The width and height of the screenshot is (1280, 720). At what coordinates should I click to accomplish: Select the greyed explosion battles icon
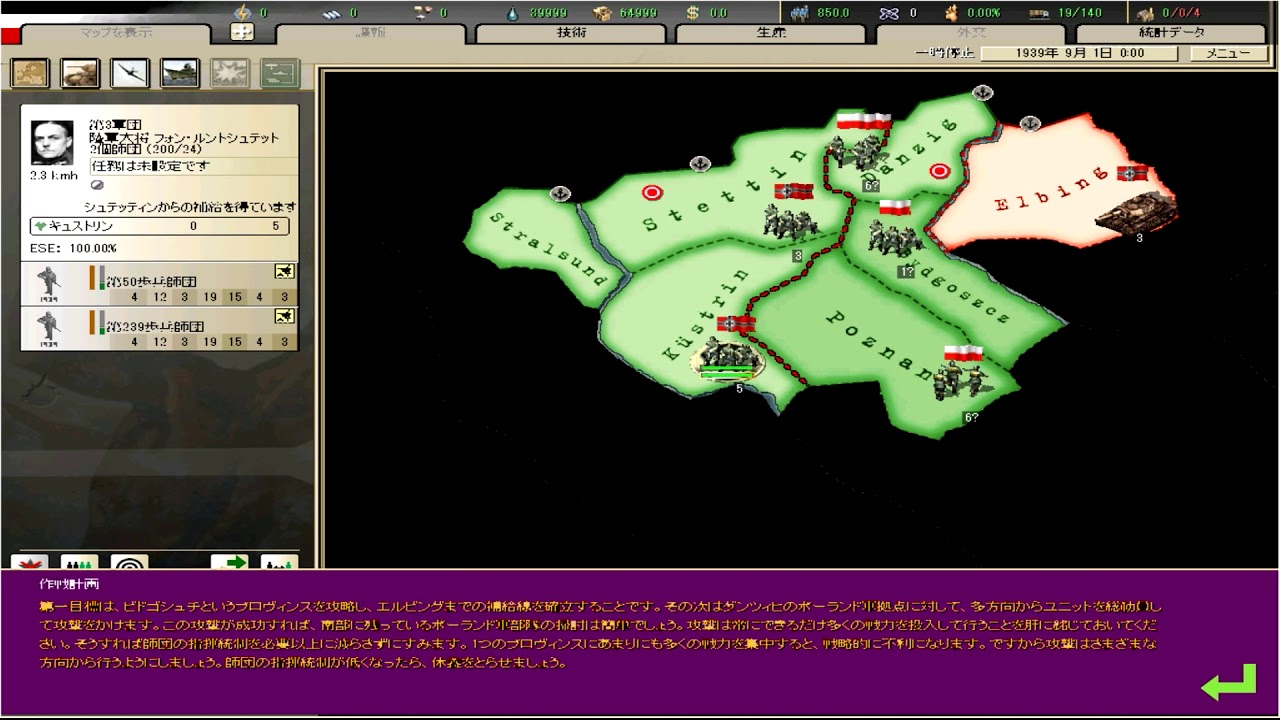click(230, 73)
